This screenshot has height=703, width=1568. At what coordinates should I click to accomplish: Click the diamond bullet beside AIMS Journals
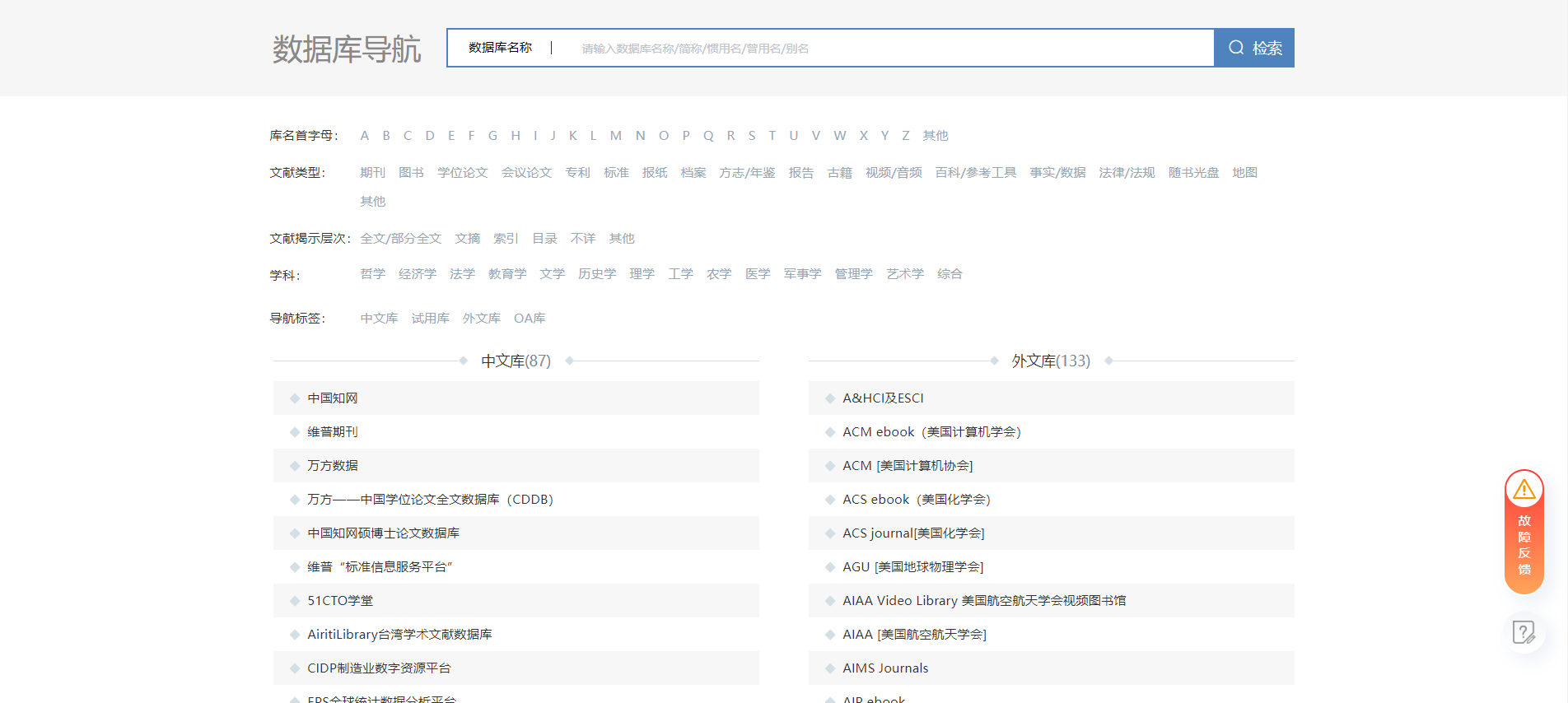(830, 668)
